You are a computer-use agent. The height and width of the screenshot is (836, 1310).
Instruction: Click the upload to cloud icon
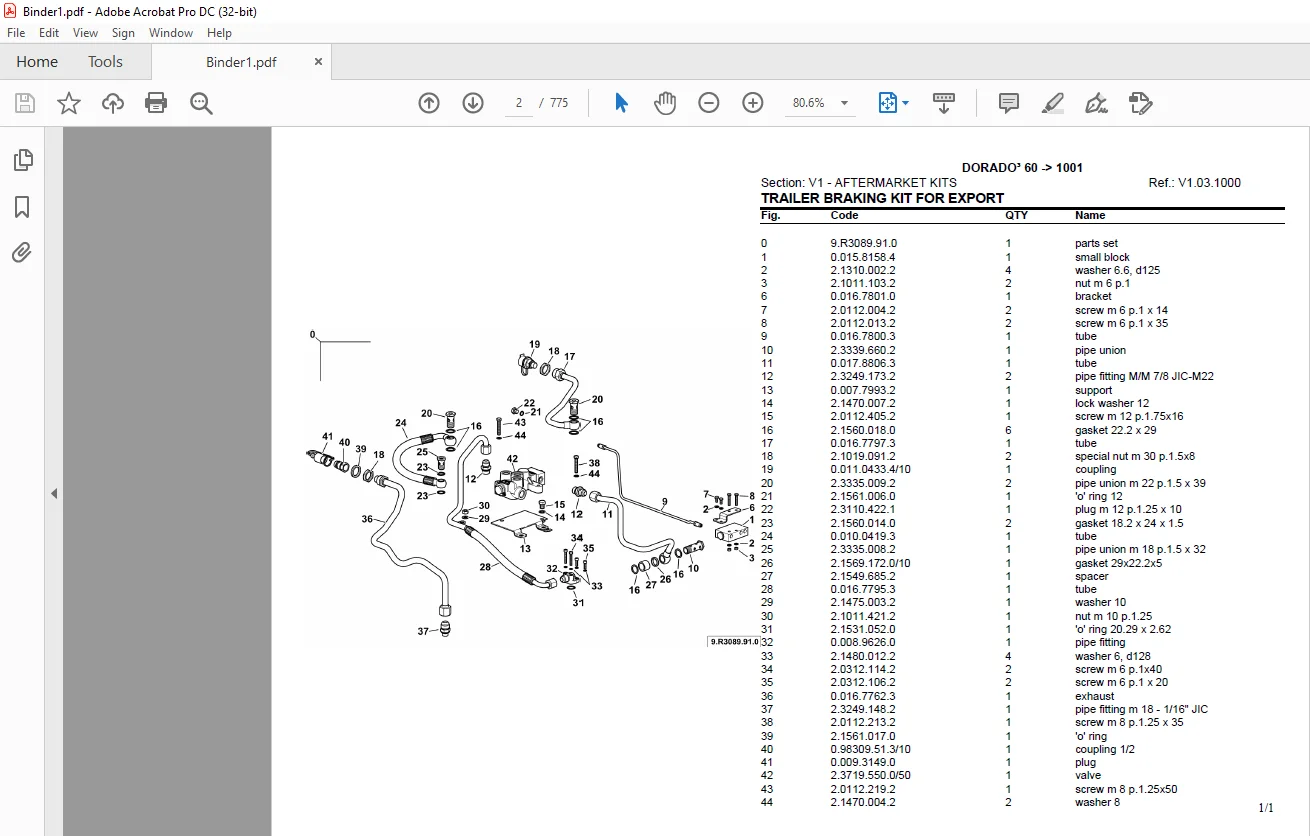tap(113, 103)
